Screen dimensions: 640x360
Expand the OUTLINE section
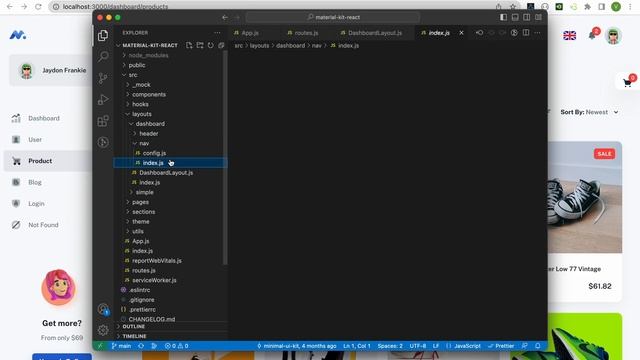pyautogui.click(x=170, y=327)
